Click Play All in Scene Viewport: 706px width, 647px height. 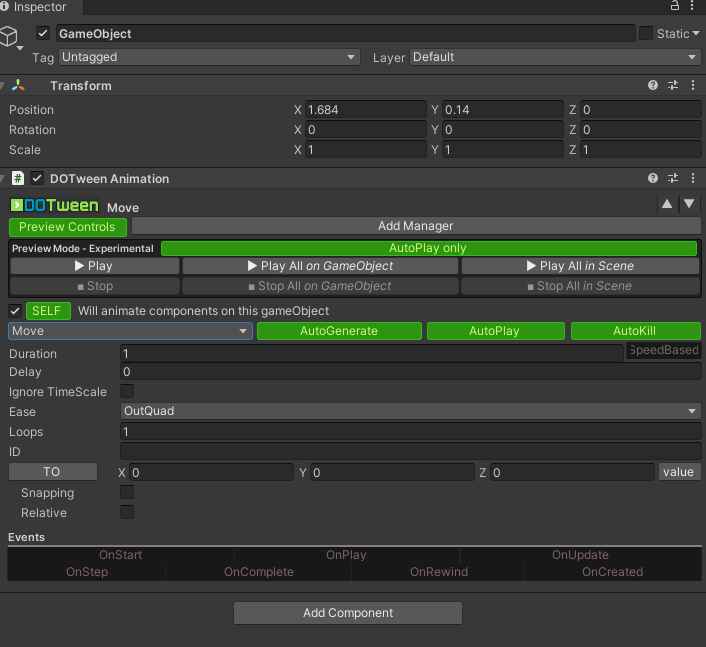coord(580,266)
